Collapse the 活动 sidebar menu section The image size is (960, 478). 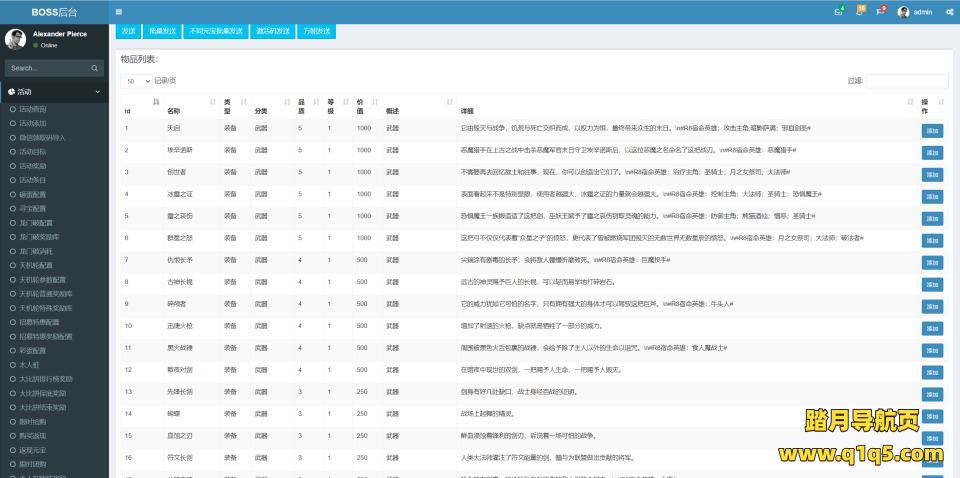click(x=54, y=91)
